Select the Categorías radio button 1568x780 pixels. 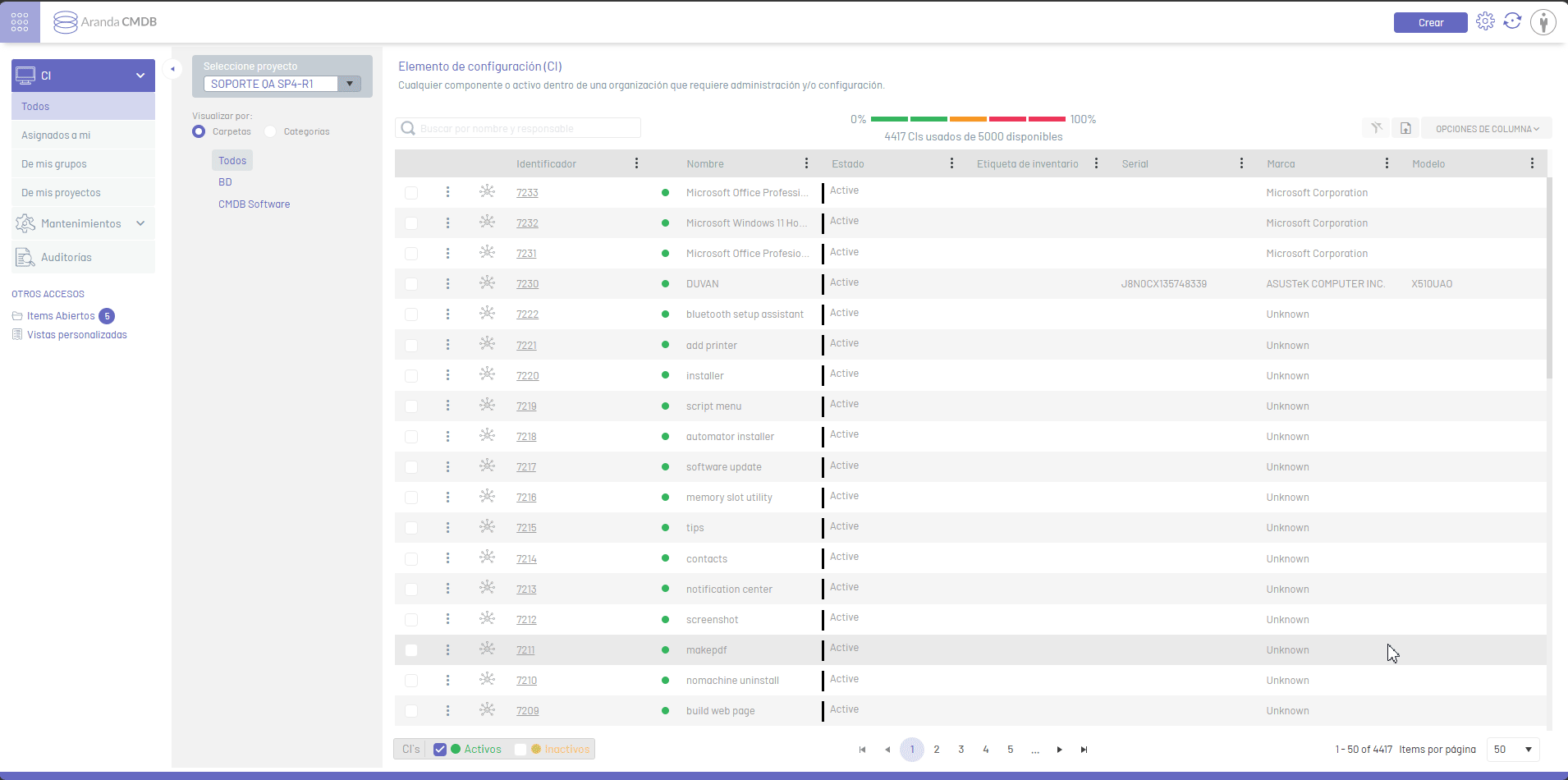coord(270,131)
